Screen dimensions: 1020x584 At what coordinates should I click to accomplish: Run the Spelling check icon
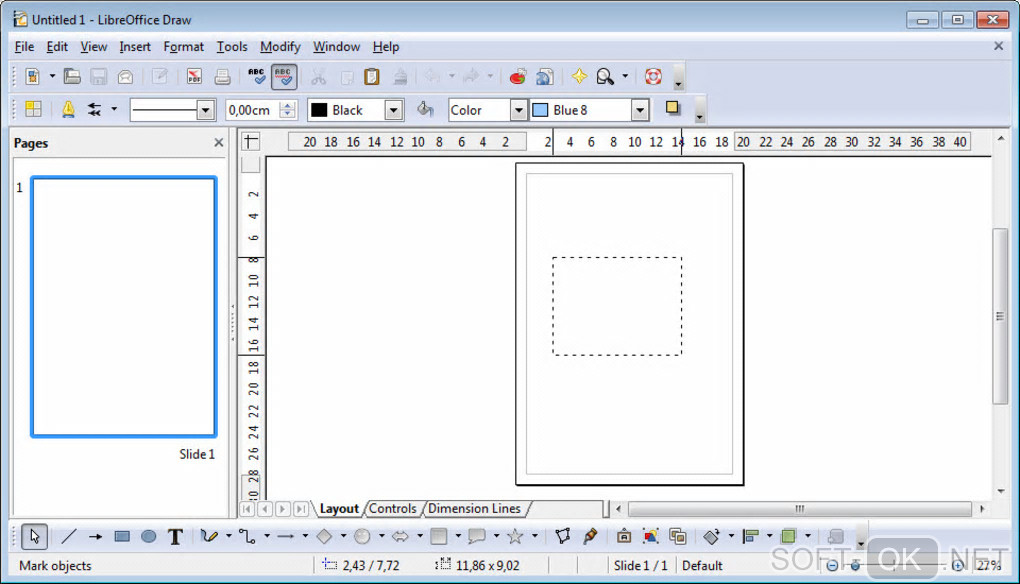[x=257, y=77]
